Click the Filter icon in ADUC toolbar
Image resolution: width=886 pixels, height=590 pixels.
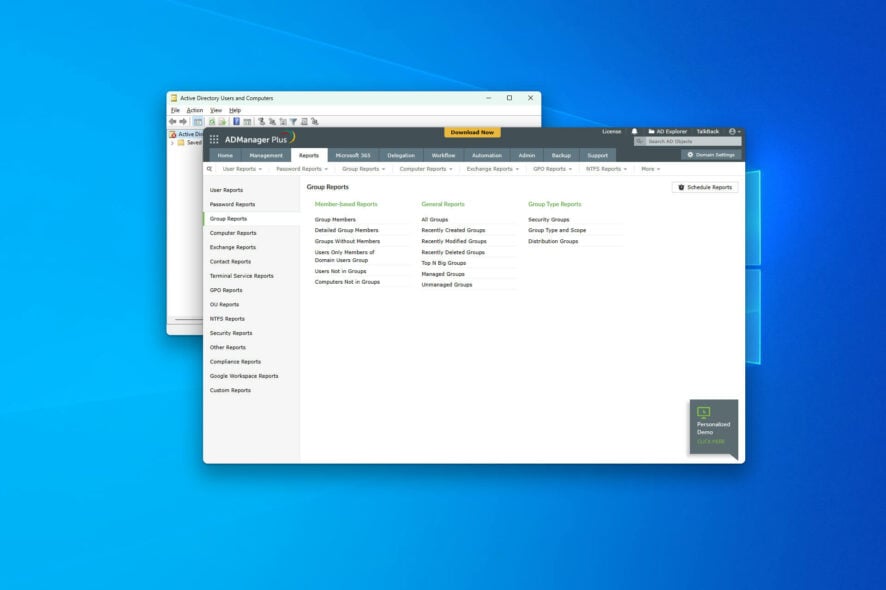coord(293,120)
